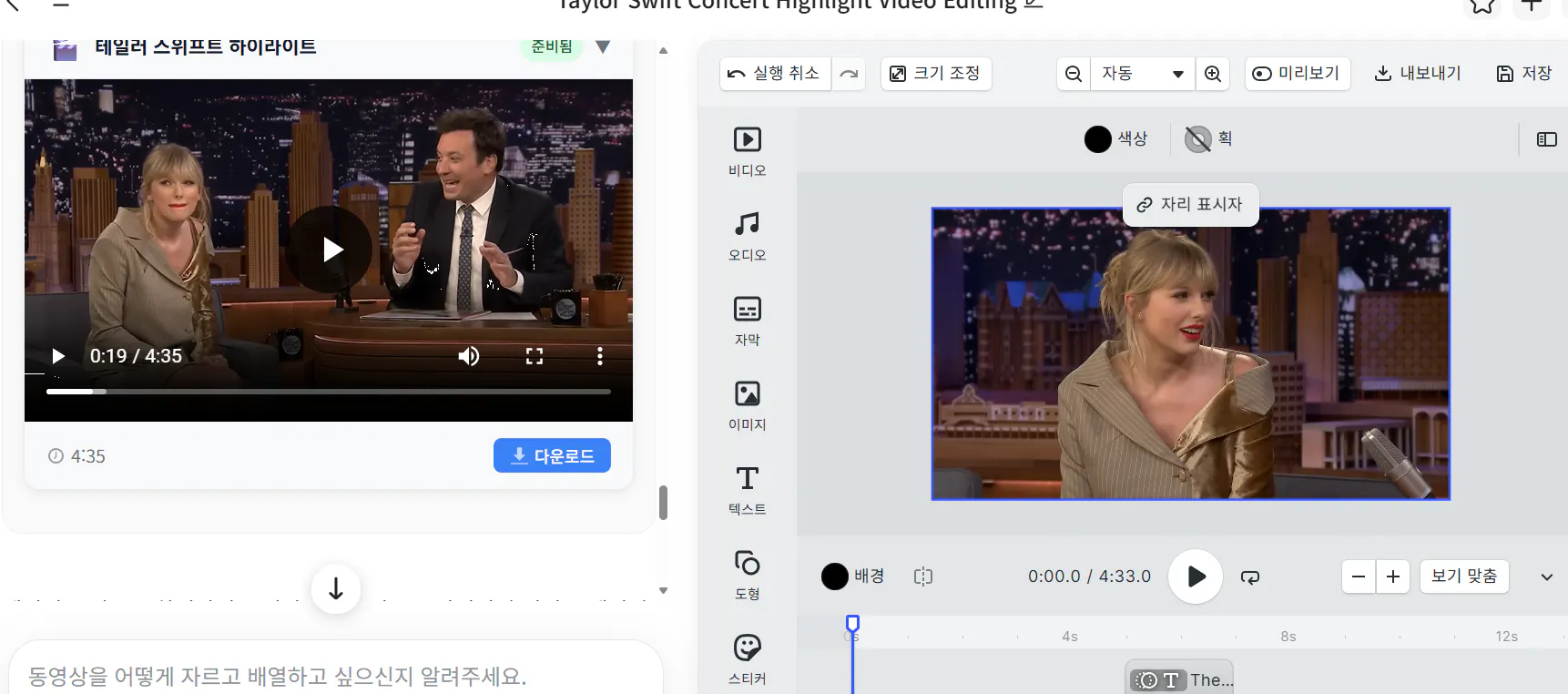1568x694 pixels.
Task: Focus the chat prompt input field
Action: tap(335, 674)
